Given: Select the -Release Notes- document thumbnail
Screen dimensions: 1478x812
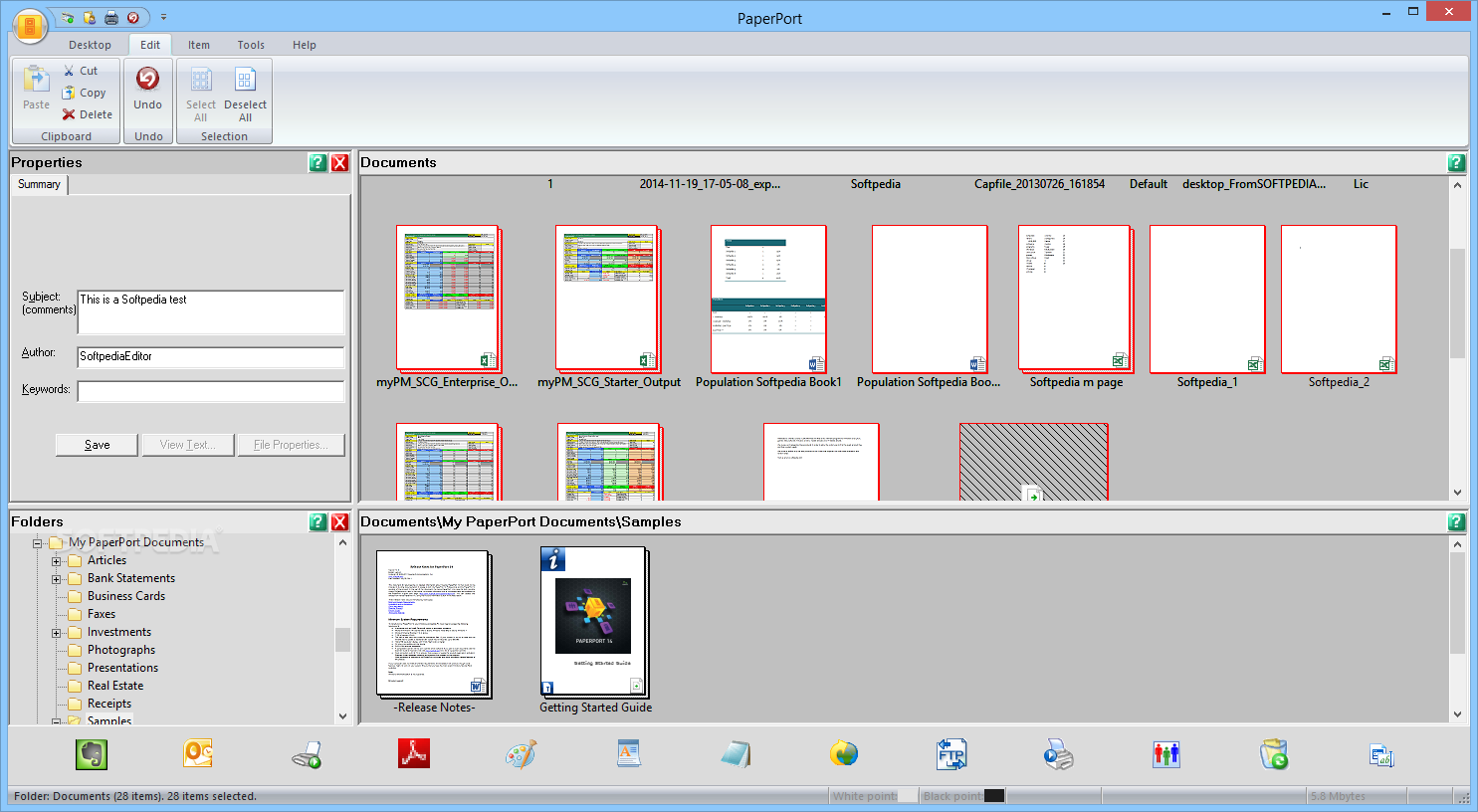Looking at the screenshot, I should click(x=434, y=624).
